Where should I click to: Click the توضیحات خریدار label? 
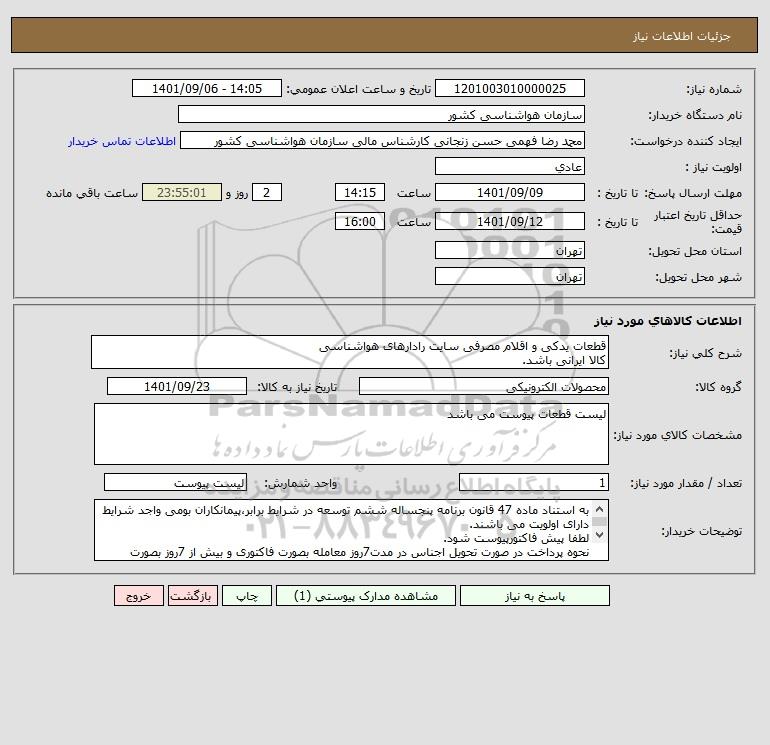coord(702,531)
